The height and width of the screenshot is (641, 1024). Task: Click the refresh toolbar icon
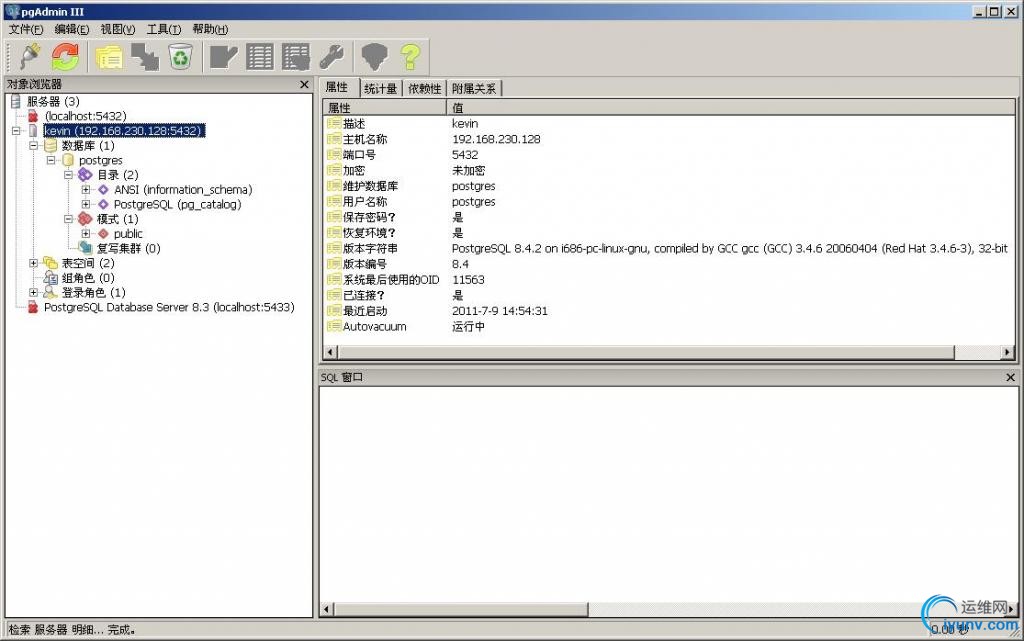point(63,56)
